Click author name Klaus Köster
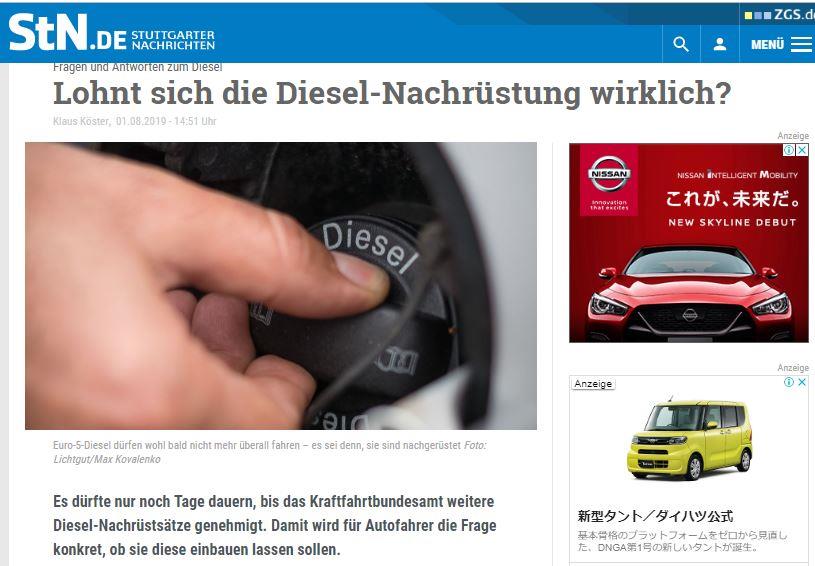This screenshot has height=566, width=815. click(x=81, y=121)
